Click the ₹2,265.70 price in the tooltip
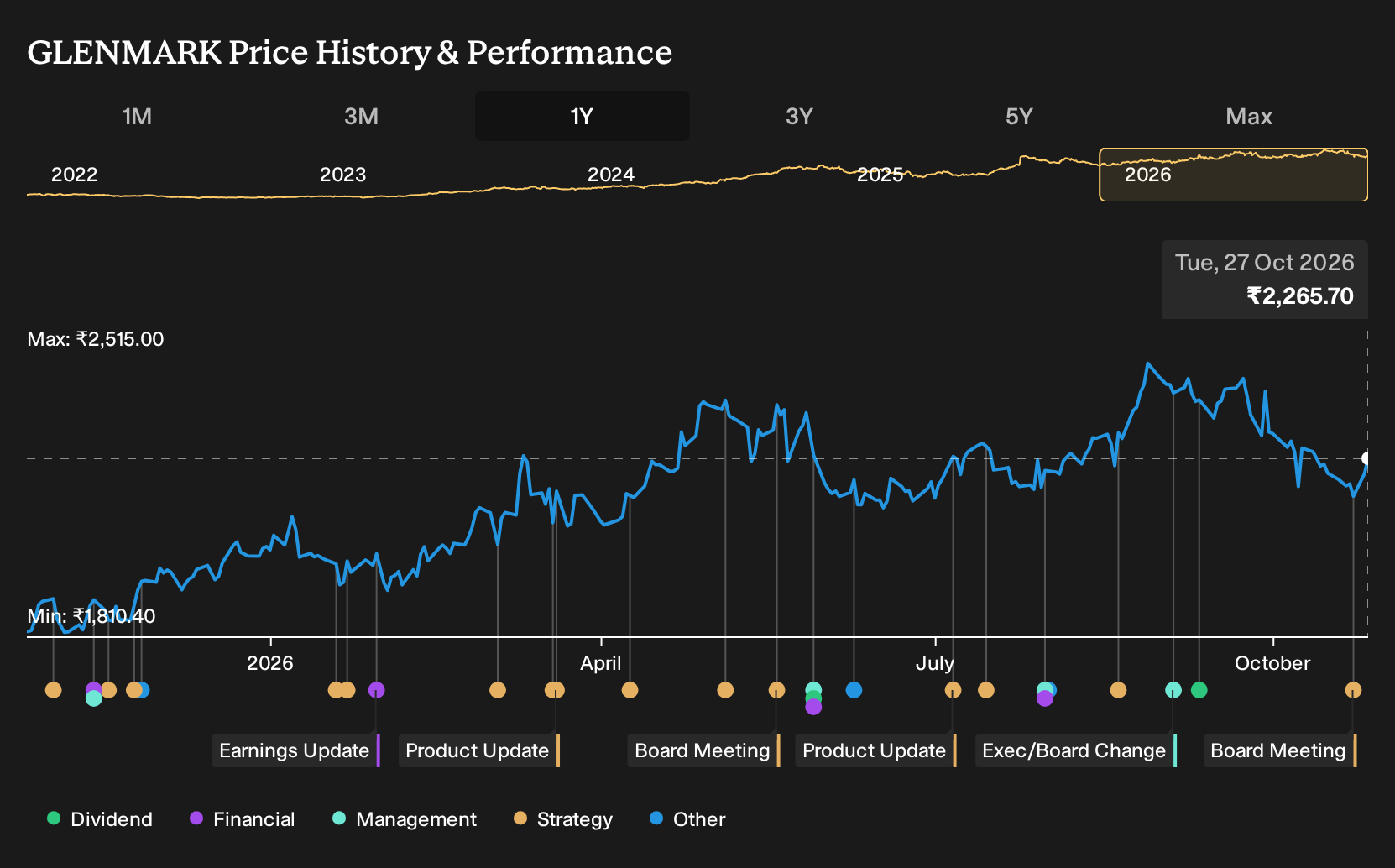The width and height of the screenshot is (1395, 868). 1300,296
